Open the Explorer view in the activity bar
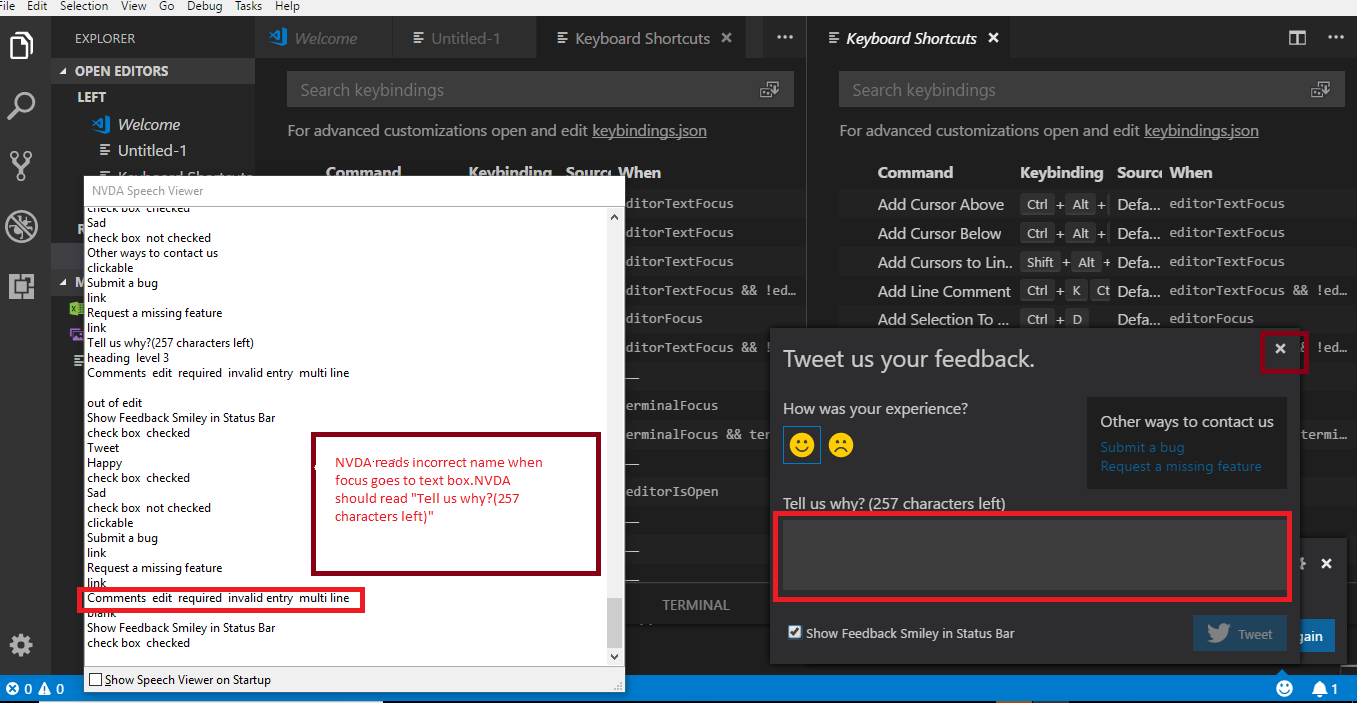This screenshot has height=703, width=1357. [x=21, y=44]
